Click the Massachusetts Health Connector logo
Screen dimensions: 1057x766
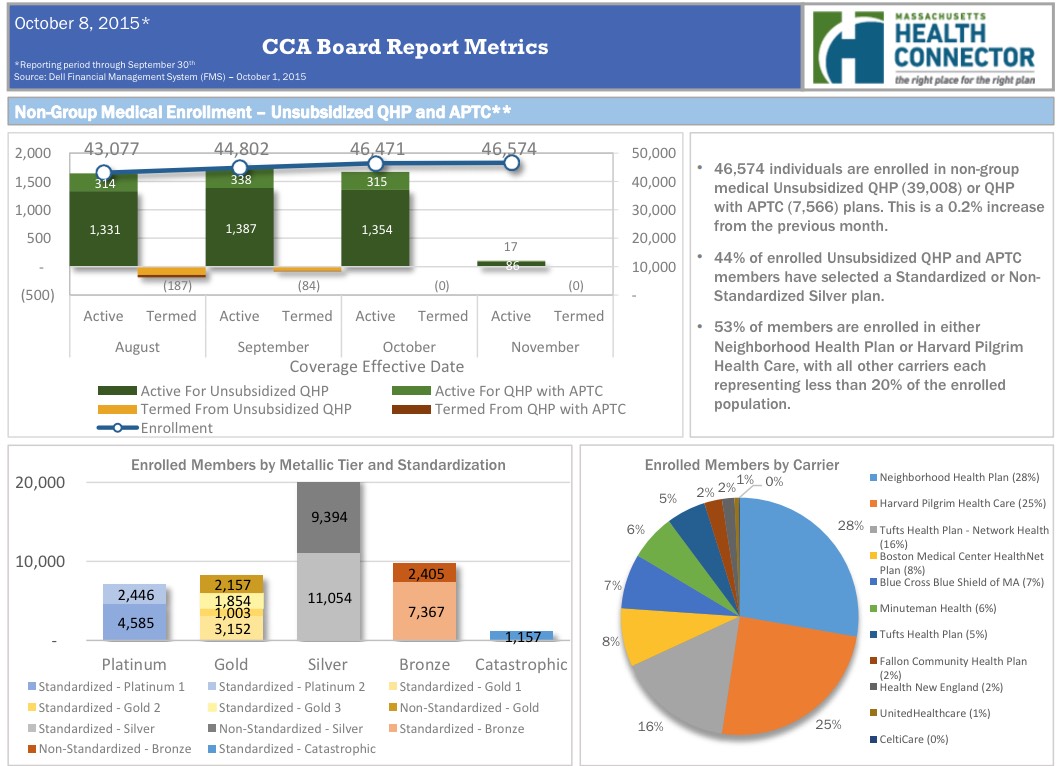(926, 48)
